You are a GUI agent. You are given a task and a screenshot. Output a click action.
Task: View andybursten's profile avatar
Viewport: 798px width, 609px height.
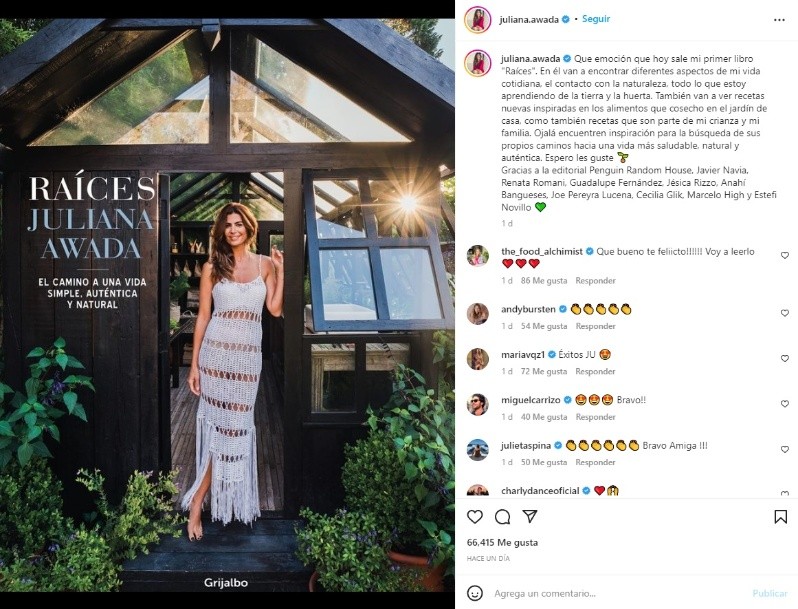[477, 314]
